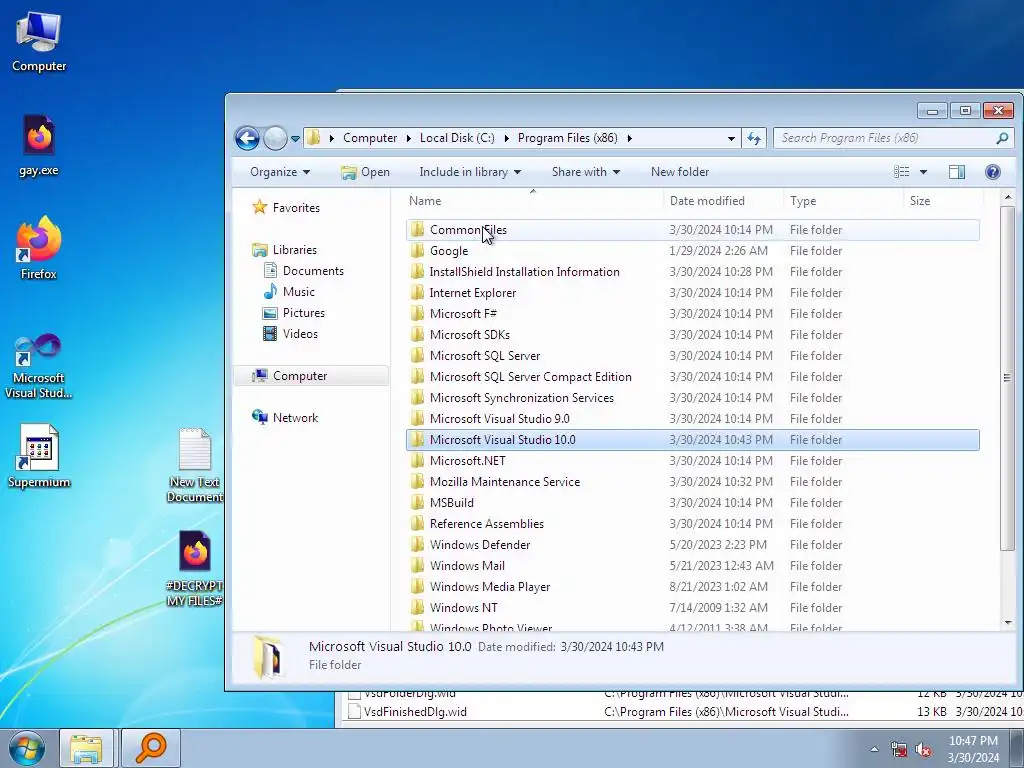Image resolution: width=1024 pixels, height=768 pixels.
Task: Select the Microsoft Synchronization Services folder
Action: point(692,398)
